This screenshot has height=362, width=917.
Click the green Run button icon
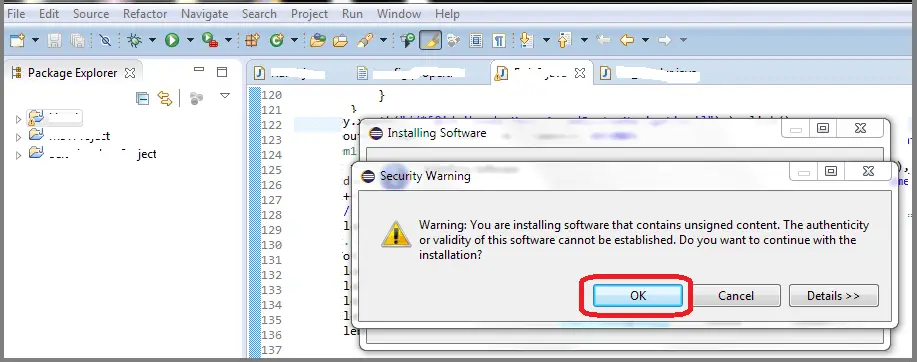(x=172, y=40)
